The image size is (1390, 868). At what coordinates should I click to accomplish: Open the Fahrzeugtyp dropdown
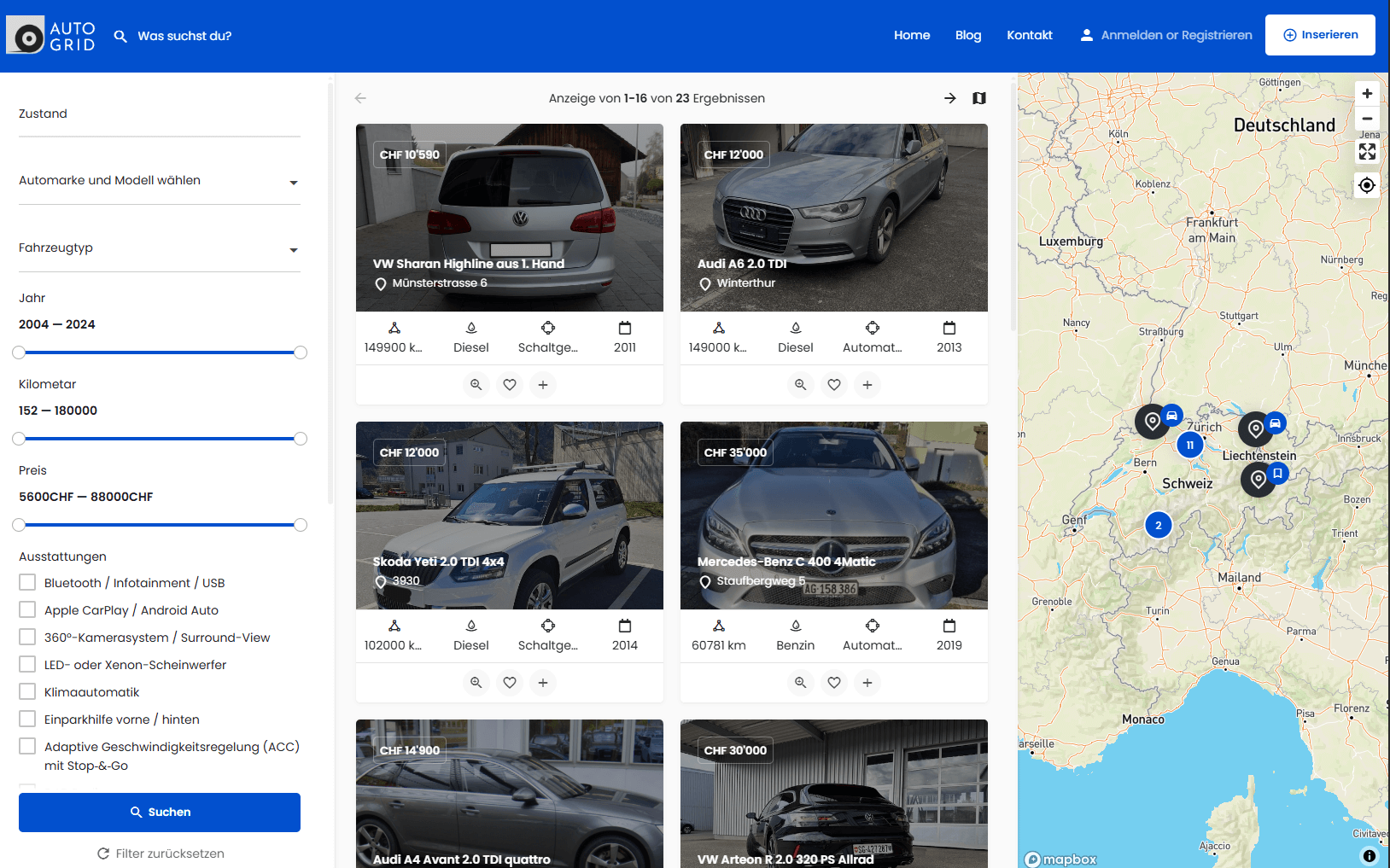pos(160,248)
